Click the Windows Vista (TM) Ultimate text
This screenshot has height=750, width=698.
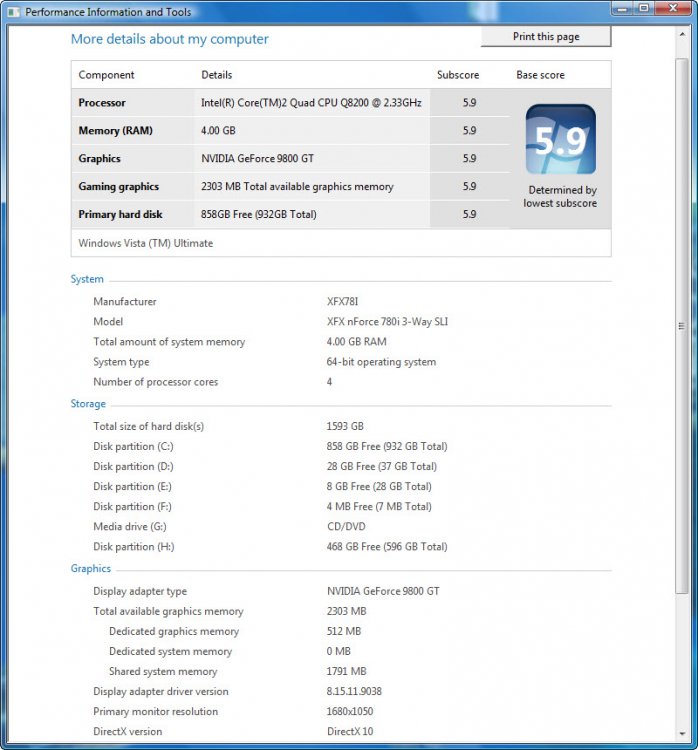(146, 243)
